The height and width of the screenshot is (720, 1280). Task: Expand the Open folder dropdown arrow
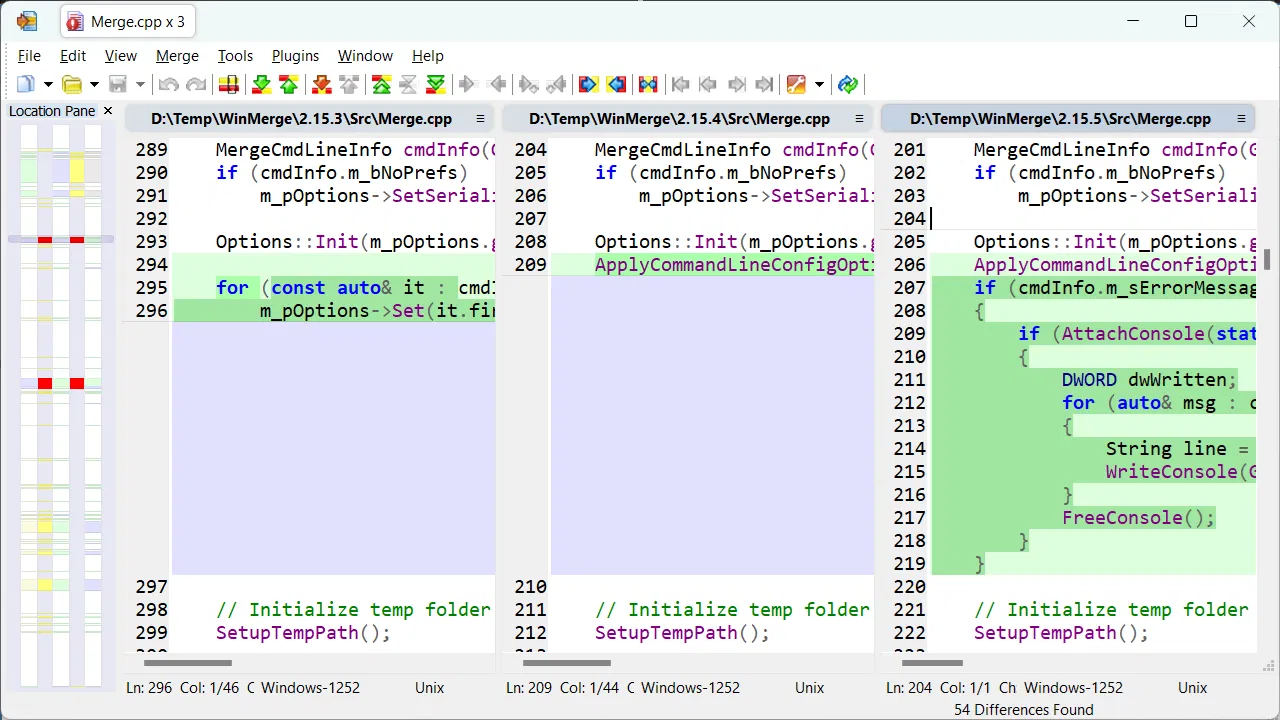tap(94, 85)
